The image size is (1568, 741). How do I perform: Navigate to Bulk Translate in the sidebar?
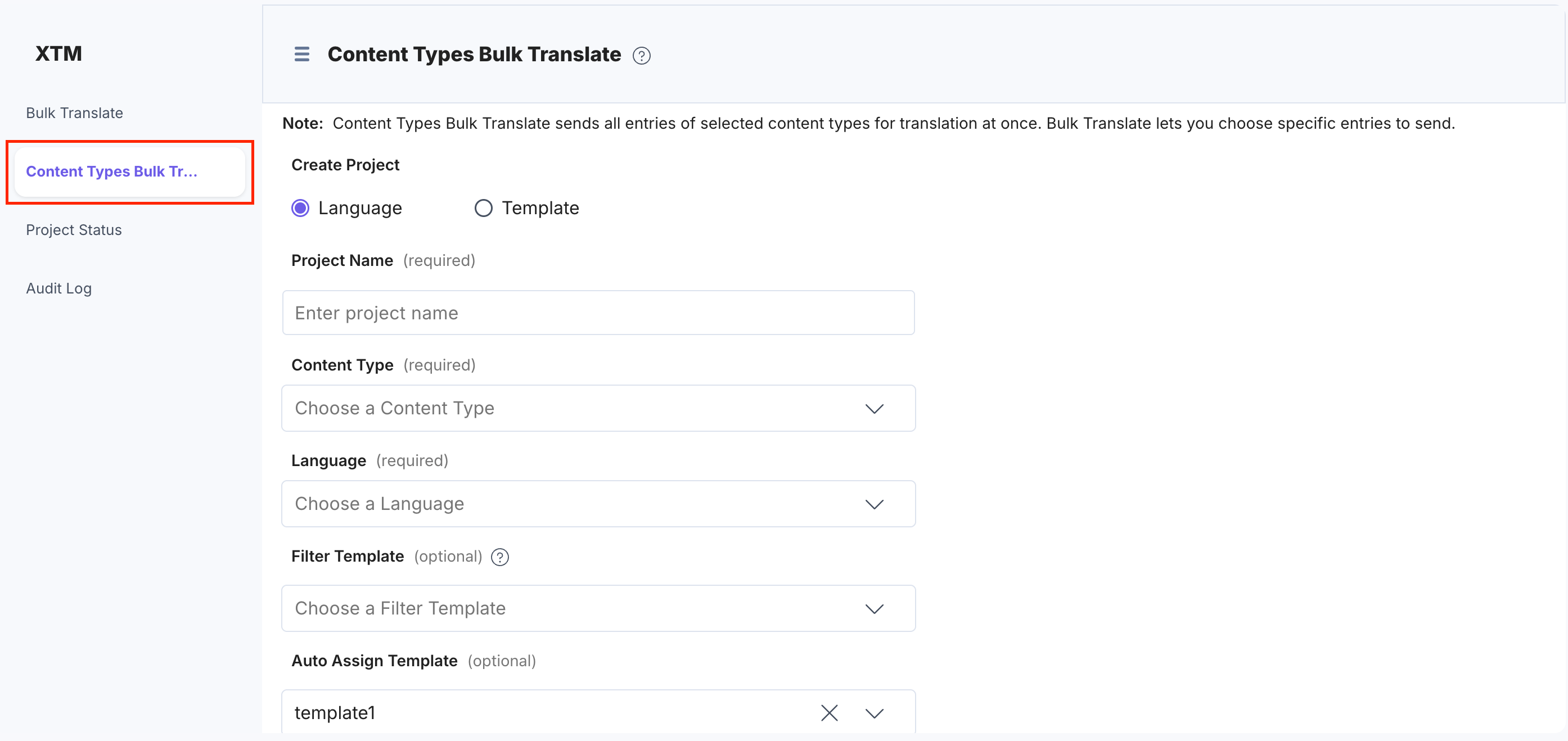point(74,112)
